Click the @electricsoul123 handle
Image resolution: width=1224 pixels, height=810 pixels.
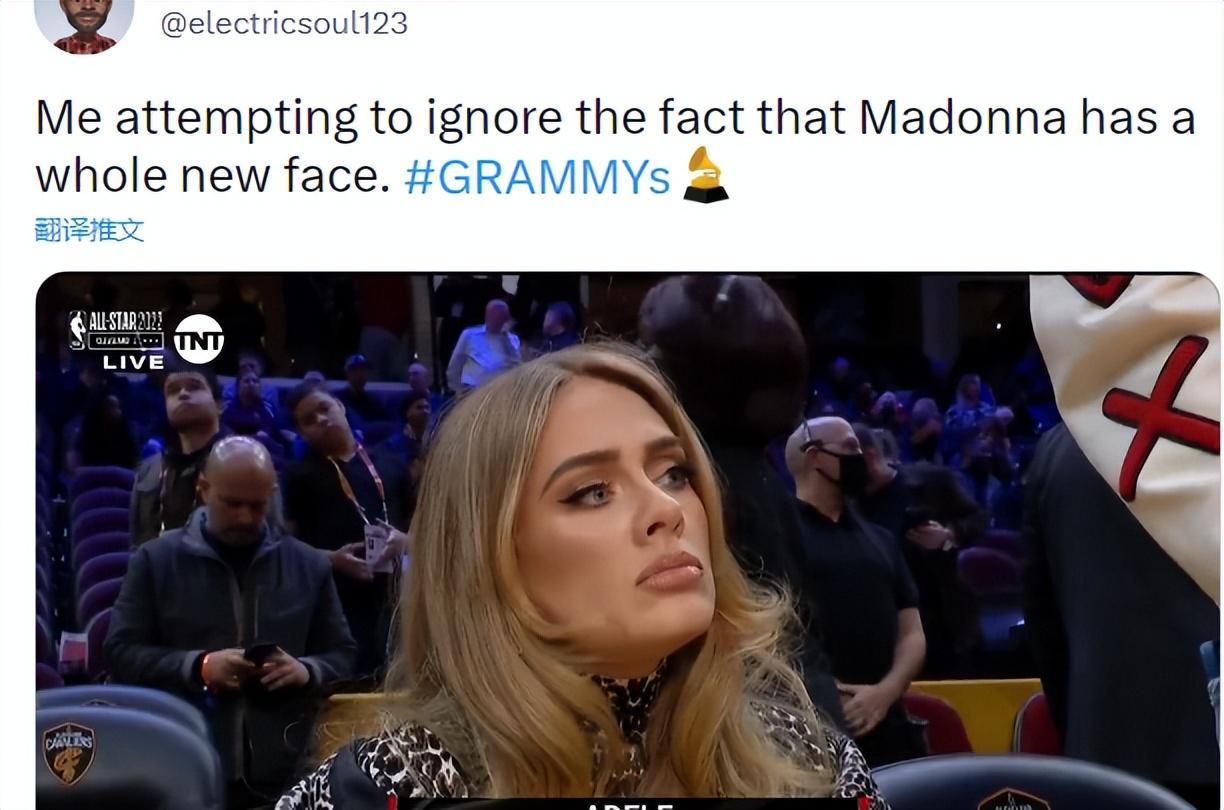284,22
